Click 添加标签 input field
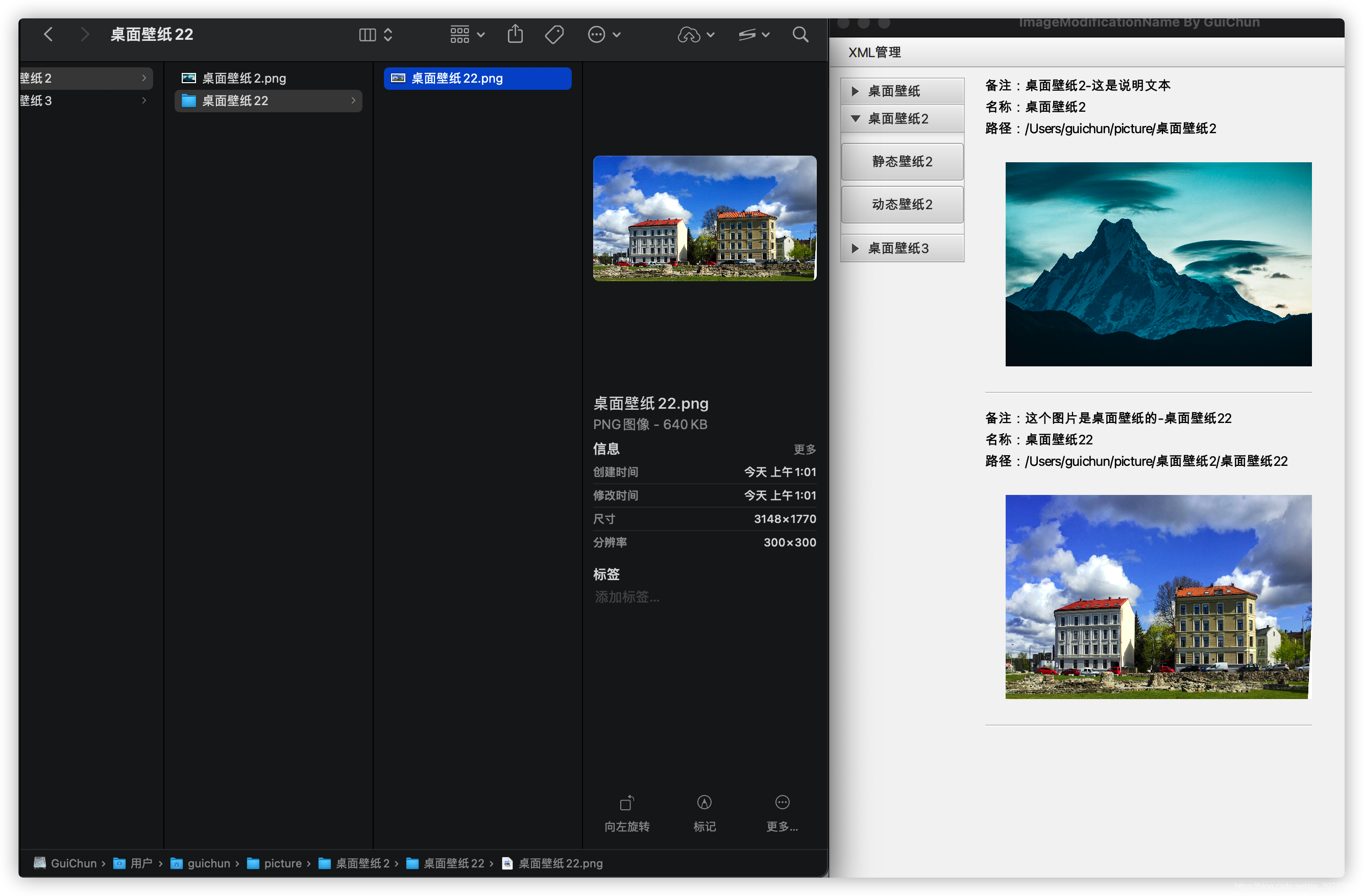Viewport: 1363px width, 896px height. 627,597
